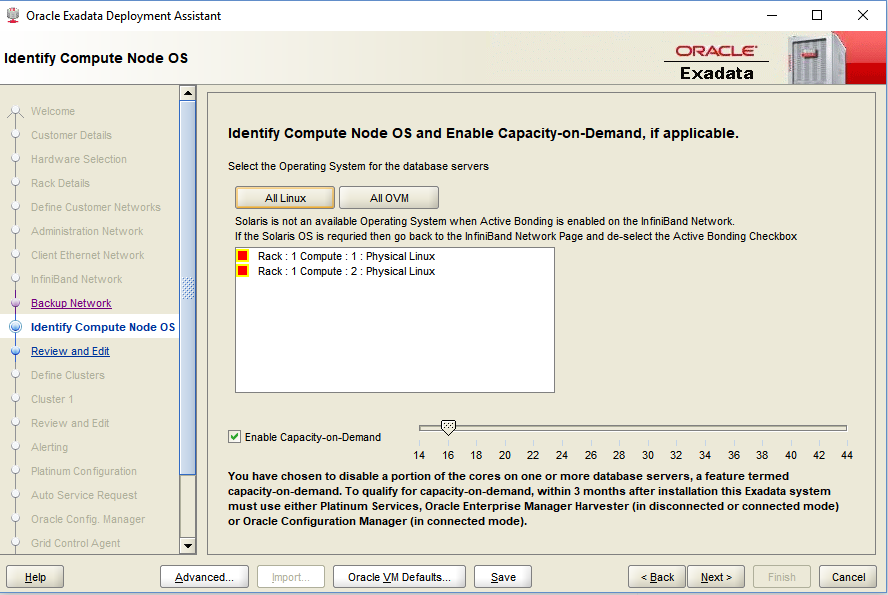Select All Linux operating system button

click(285, 198)
